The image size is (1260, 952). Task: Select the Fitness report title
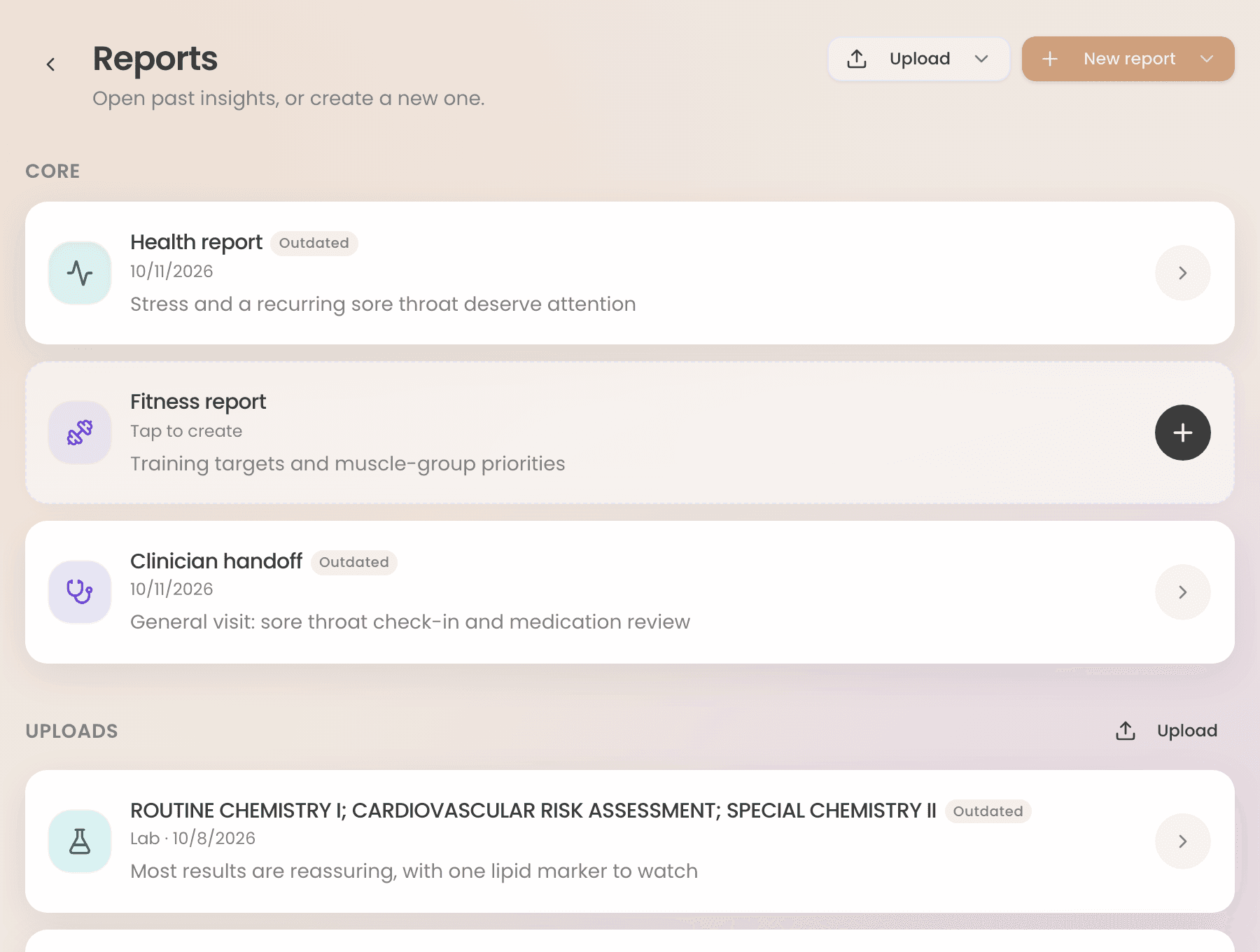[x=198, y=402]
